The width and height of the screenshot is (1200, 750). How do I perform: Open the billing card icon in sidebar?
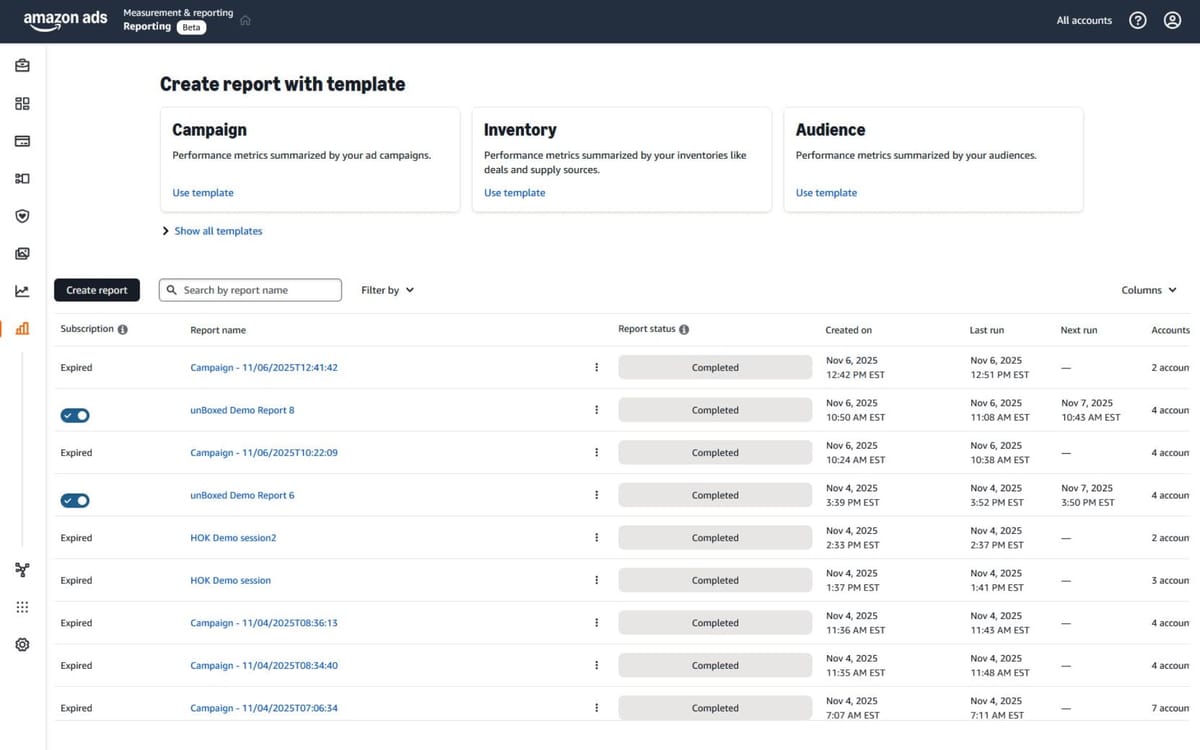[x=22, y=141]
